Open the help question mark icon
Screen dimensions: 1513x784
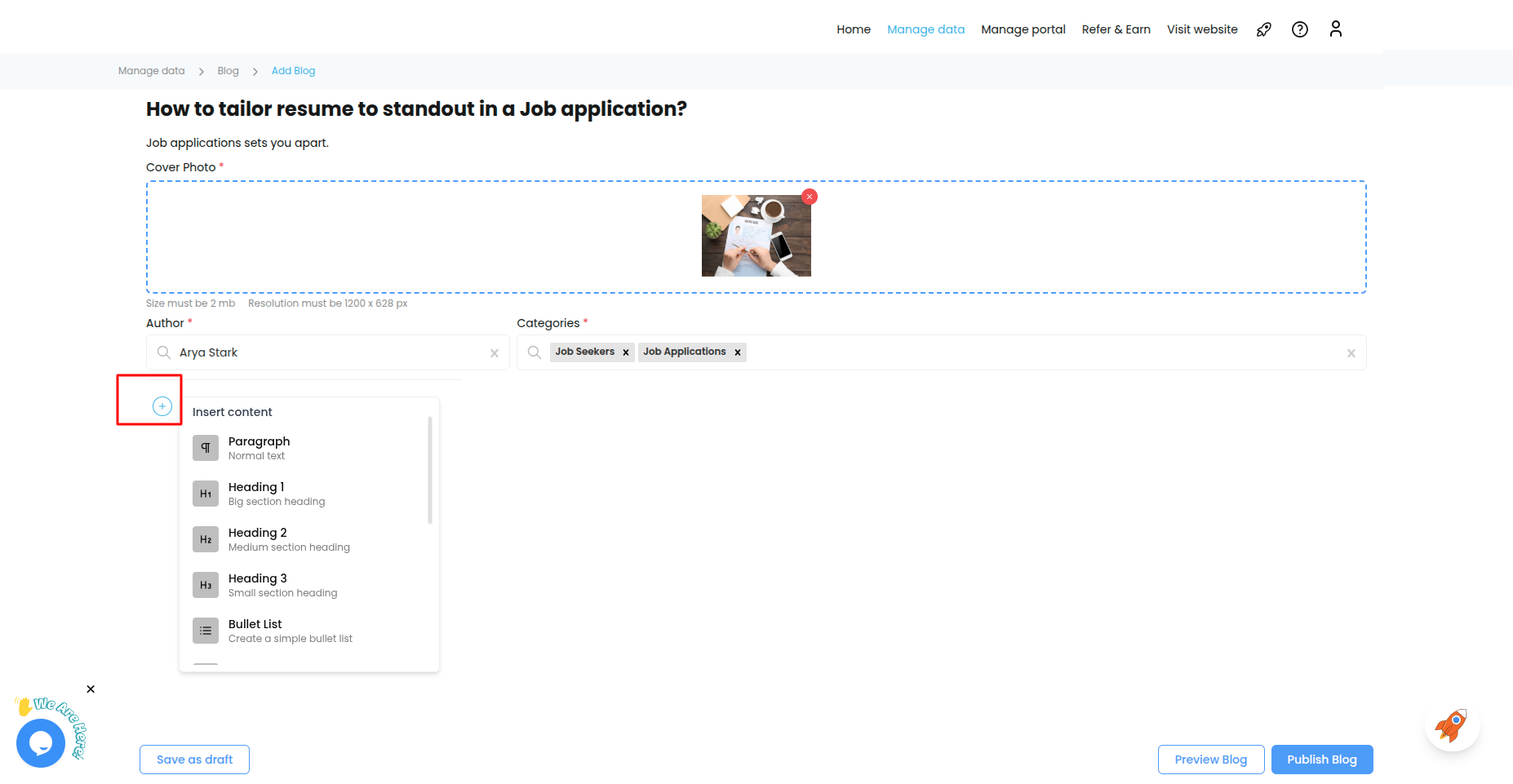pyautogui.click(x=1299, y=29)
